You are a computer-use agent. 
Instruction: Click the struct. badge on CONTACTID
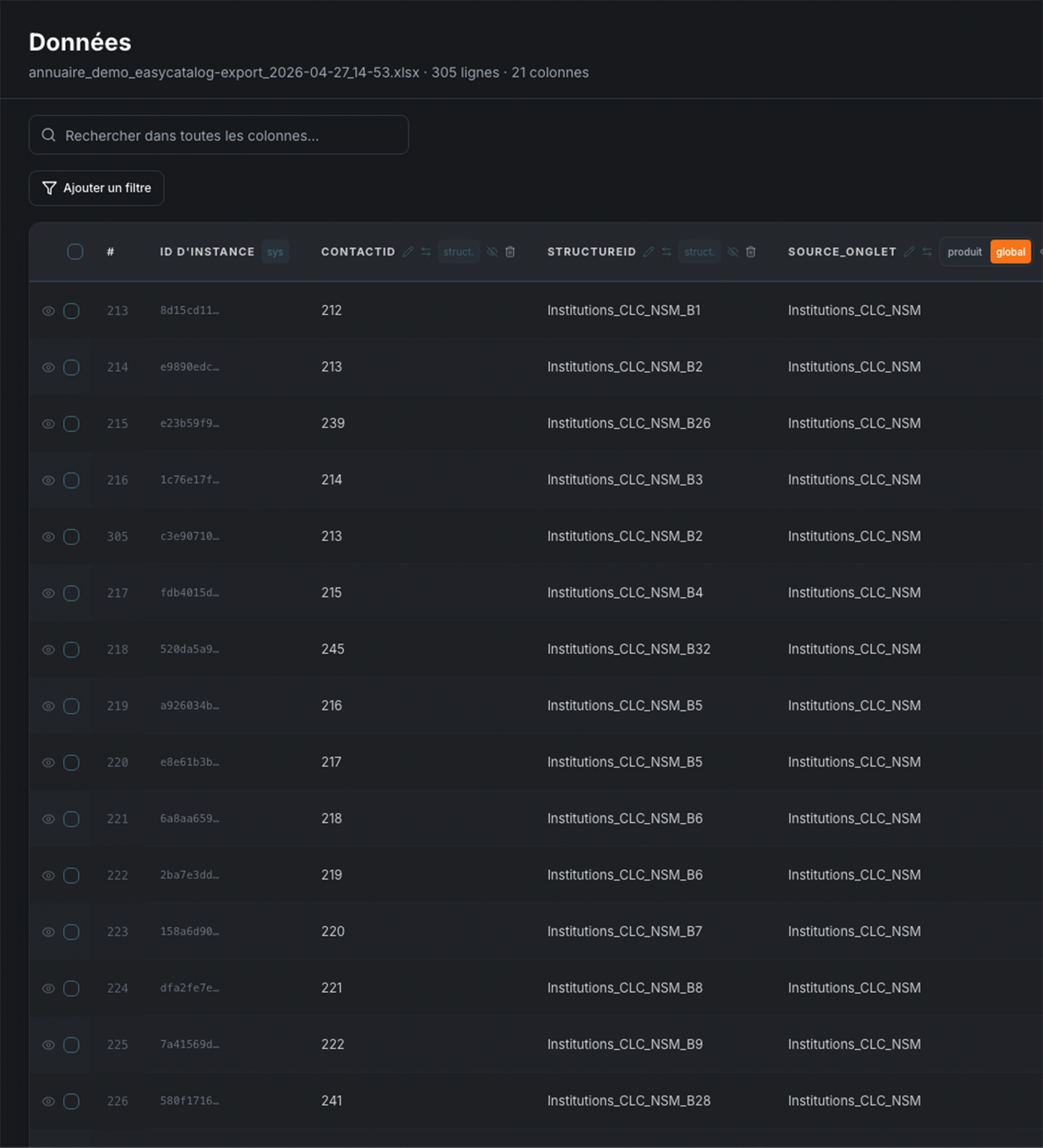tap(458, 252)
